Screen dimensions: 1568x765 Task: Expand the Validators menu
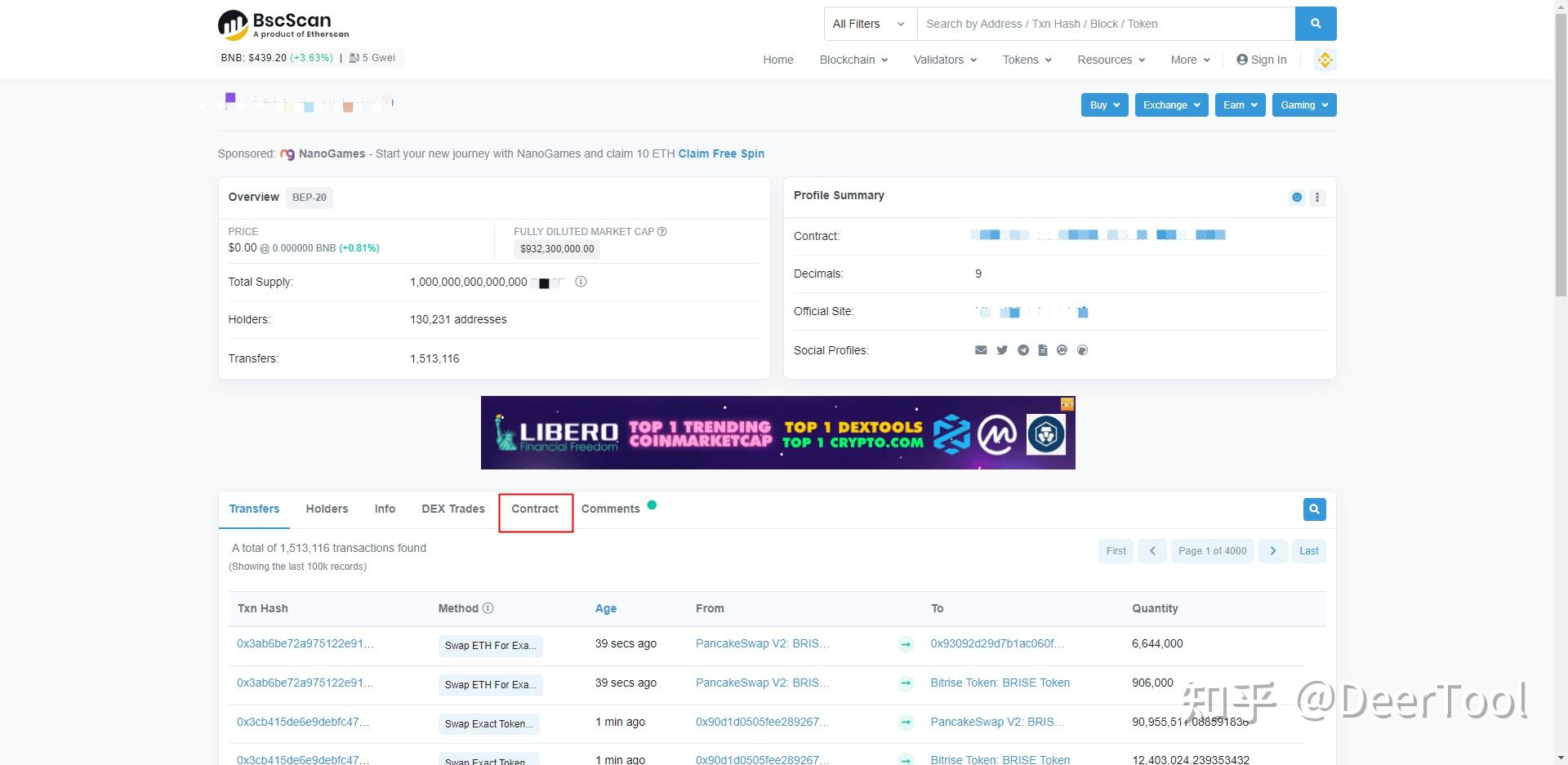(945, 60)
